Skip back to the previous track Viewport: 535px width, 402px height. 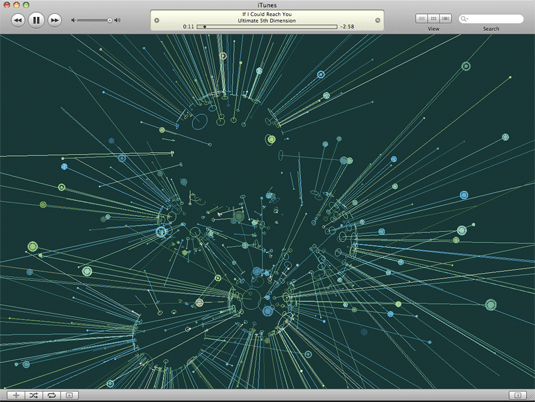click(x=18, y=20)
